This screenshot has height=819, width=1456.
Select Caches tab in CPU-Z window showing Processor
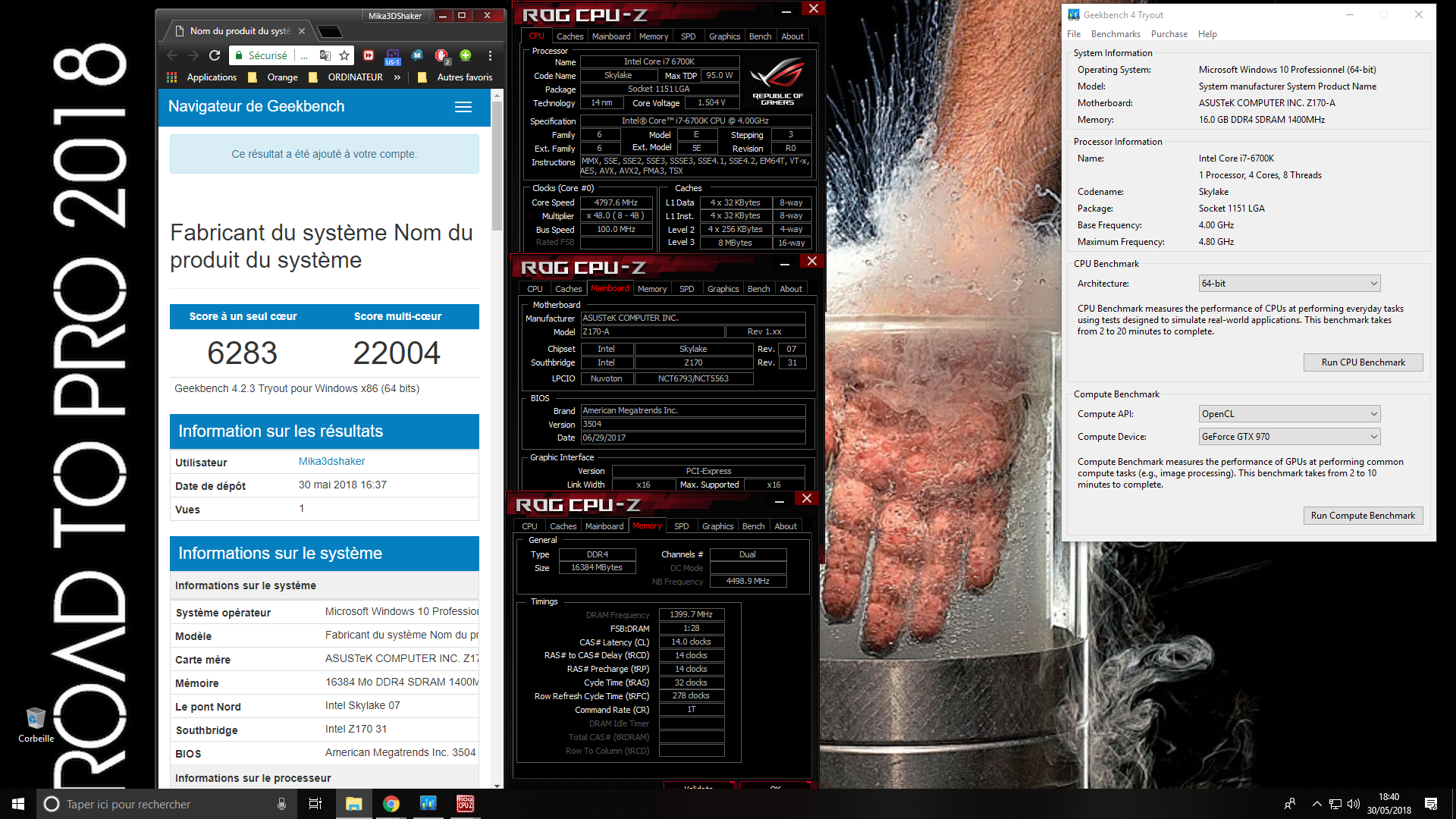point(570,36)
